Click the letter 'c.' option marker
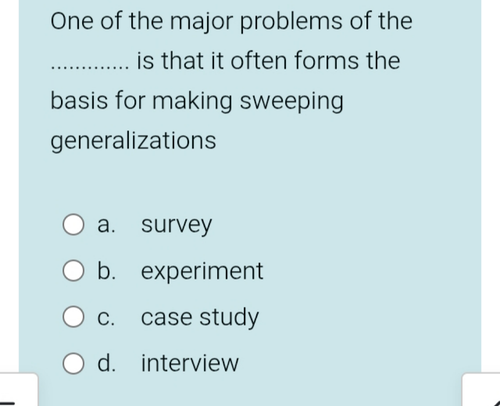 [x=106, y=318]
